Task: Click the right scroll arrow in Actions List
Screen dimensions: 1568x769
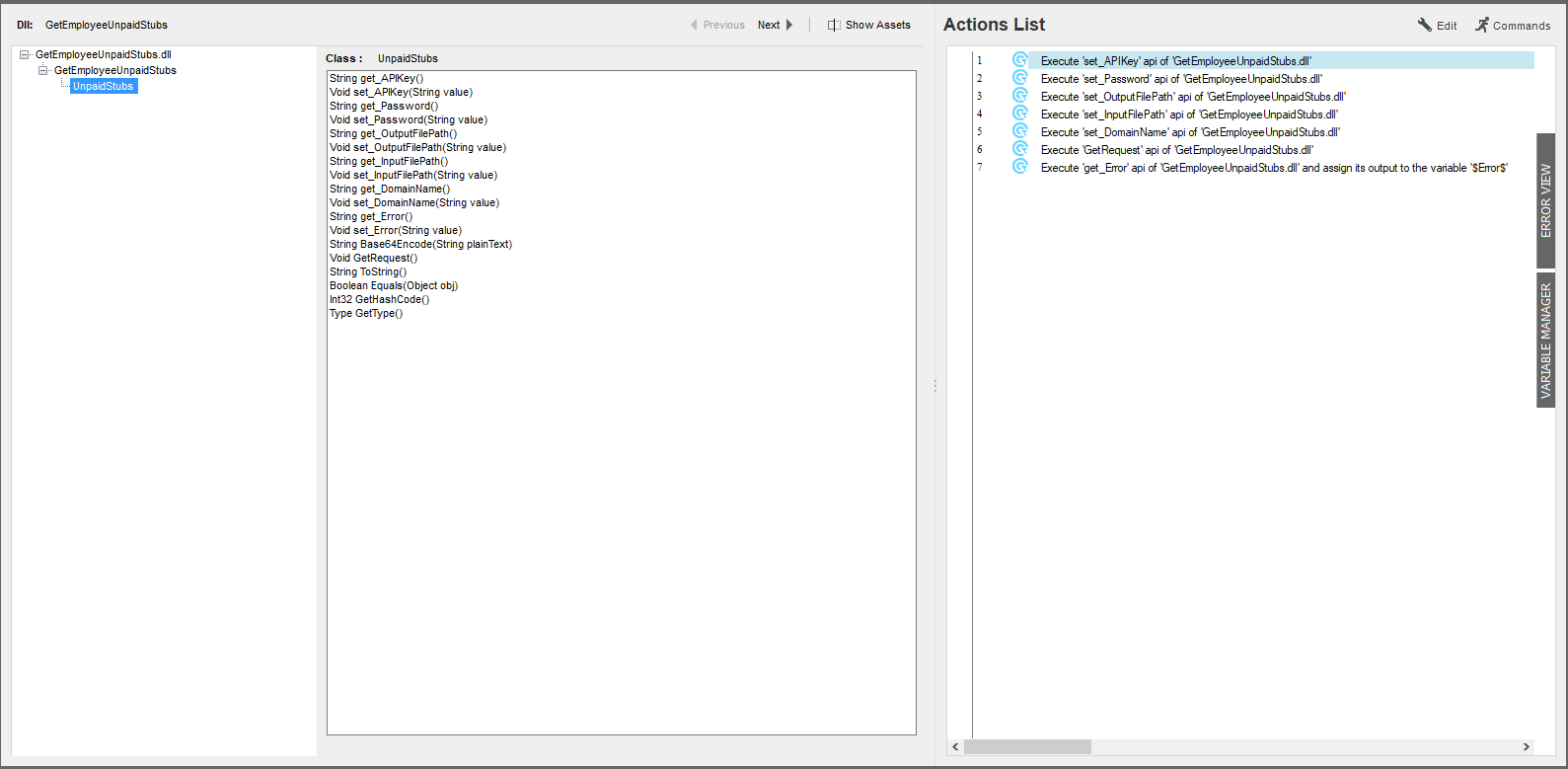Action: coord(1527,747)
